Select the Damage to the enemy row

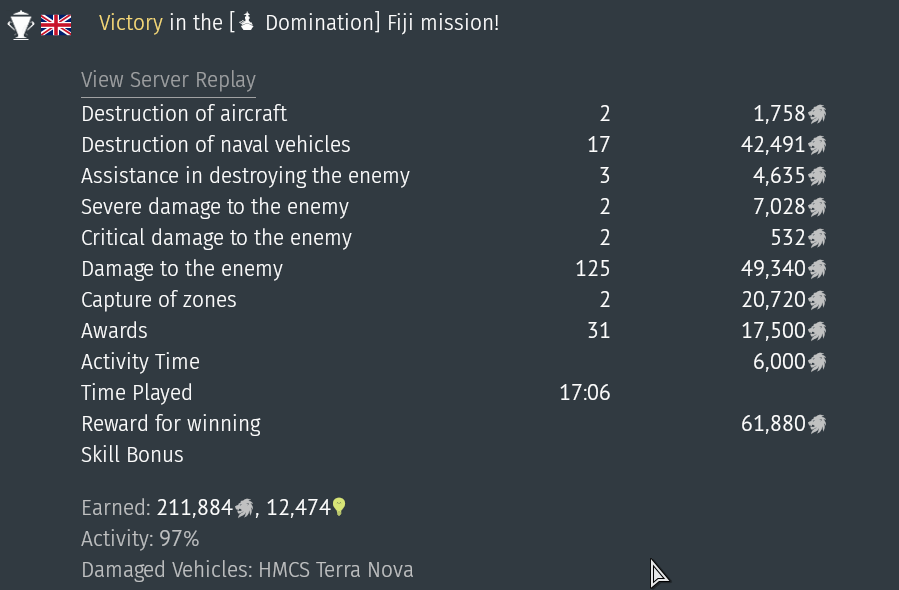click(454, 269)
